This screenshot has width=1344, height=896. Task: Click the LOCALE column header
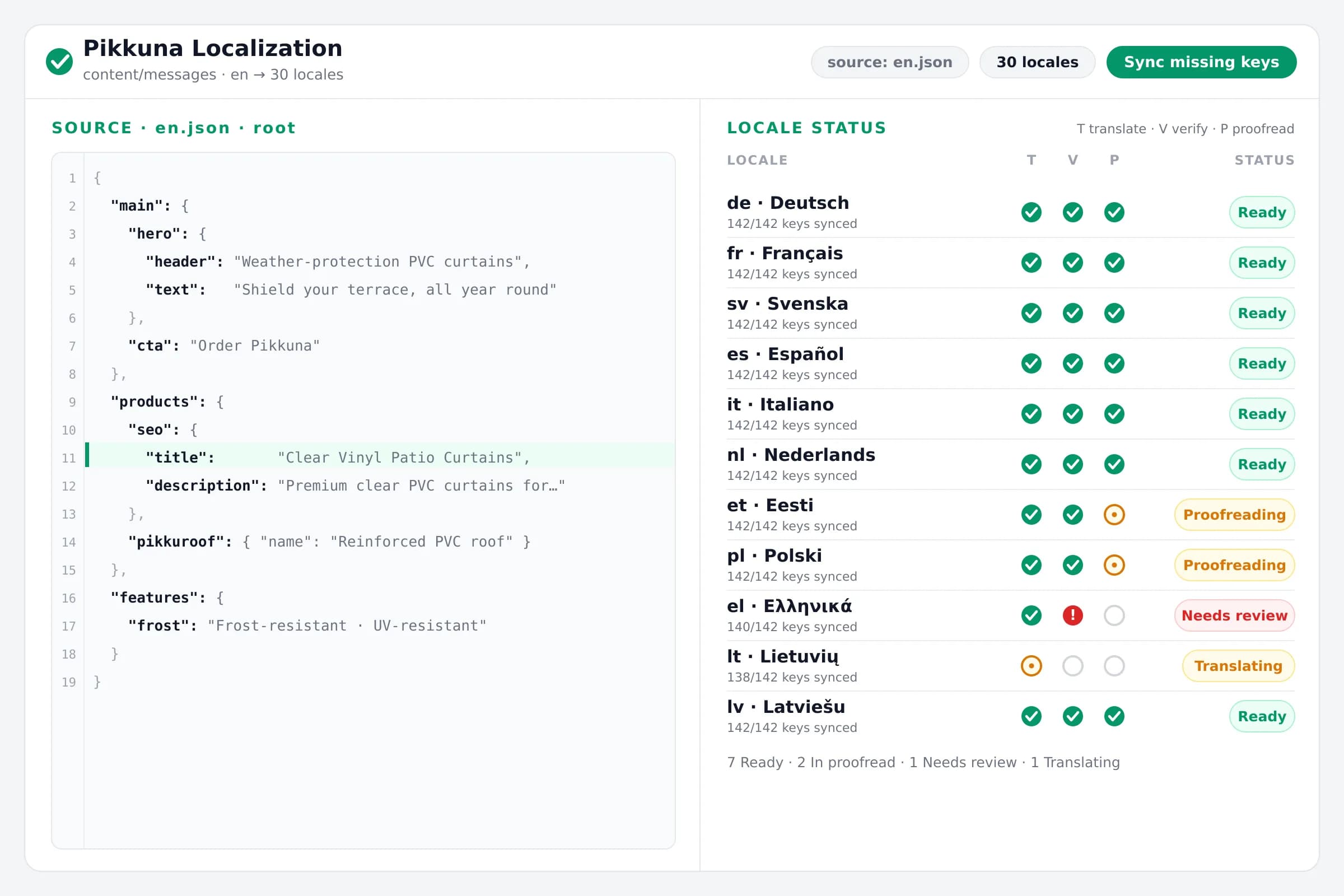click(x=757, y=160)
